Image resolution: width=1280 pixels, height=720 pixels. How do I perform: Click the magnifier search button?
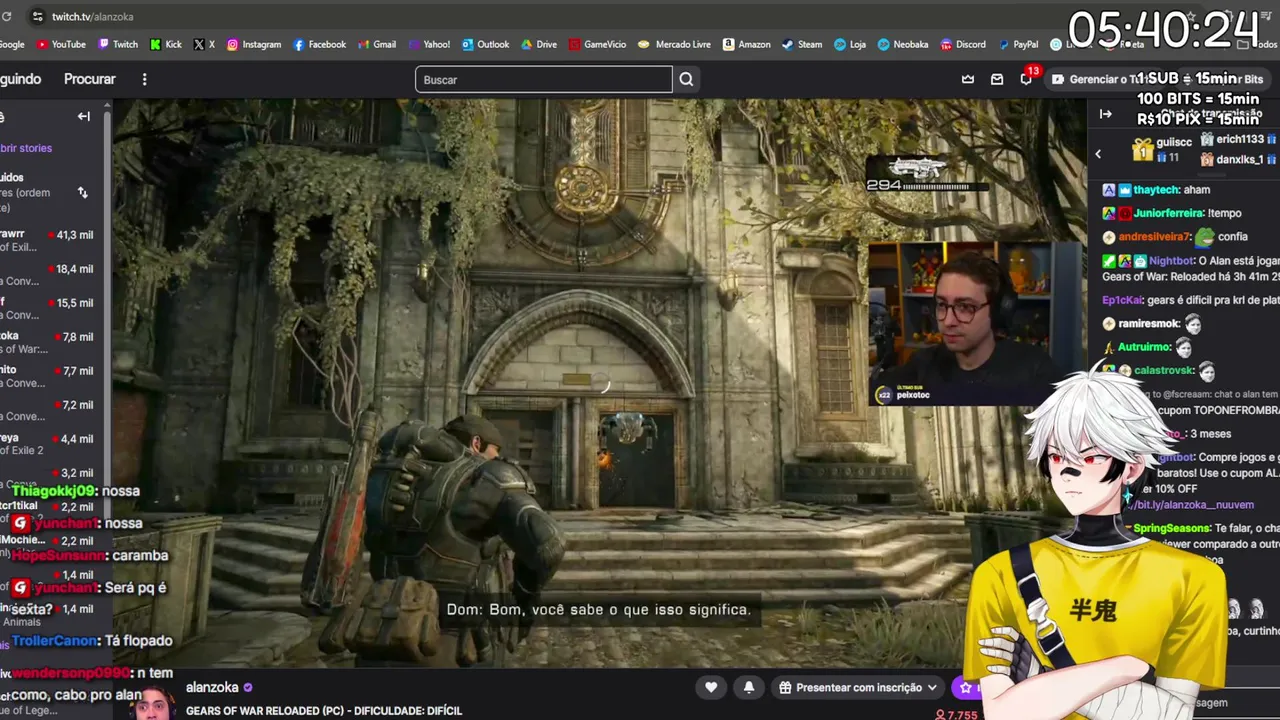(x=686, y=79)
